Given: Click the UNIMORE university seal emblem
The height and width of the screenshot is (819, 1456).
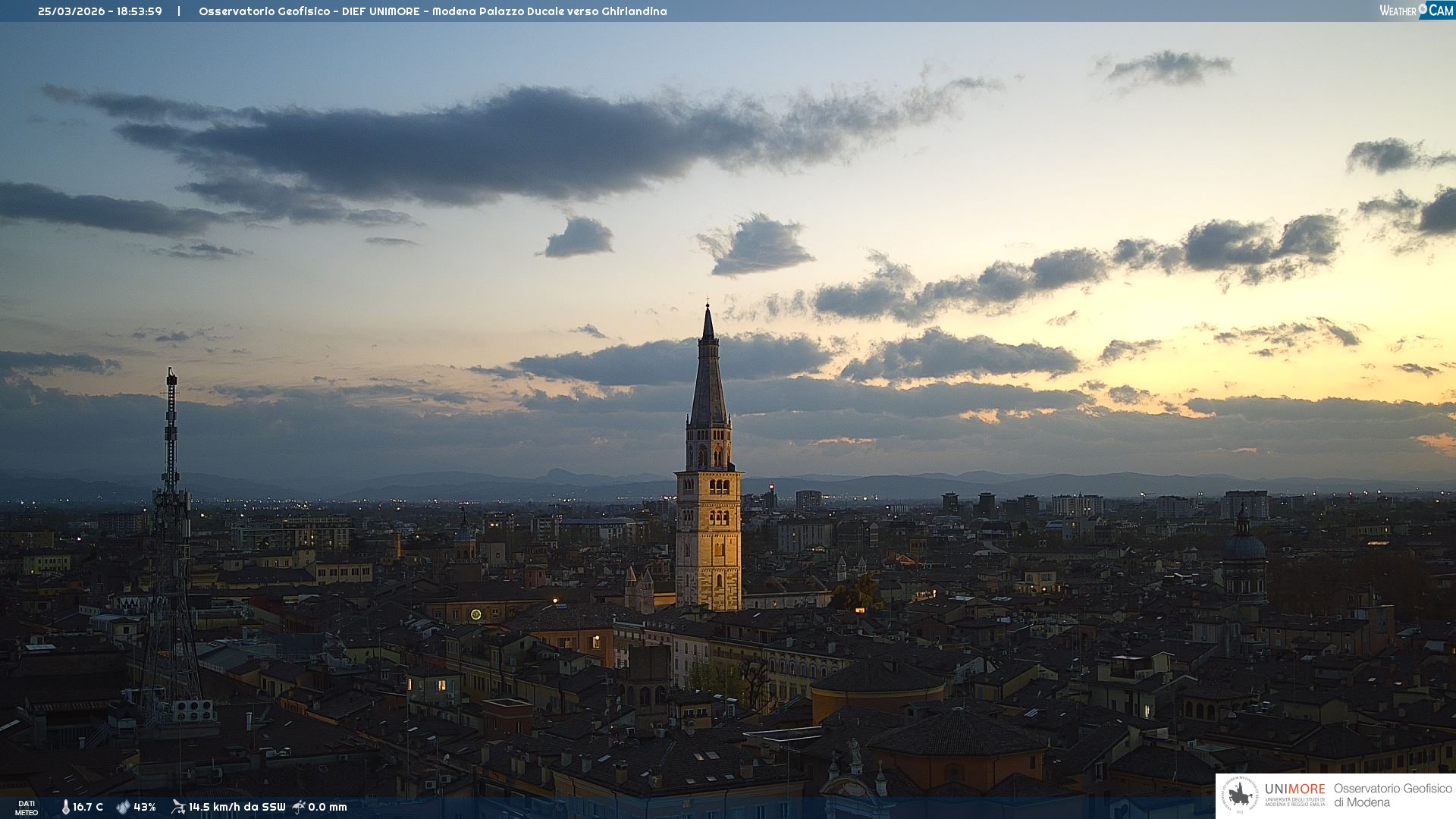Looking at the screenshot, I should [1241, 795].
